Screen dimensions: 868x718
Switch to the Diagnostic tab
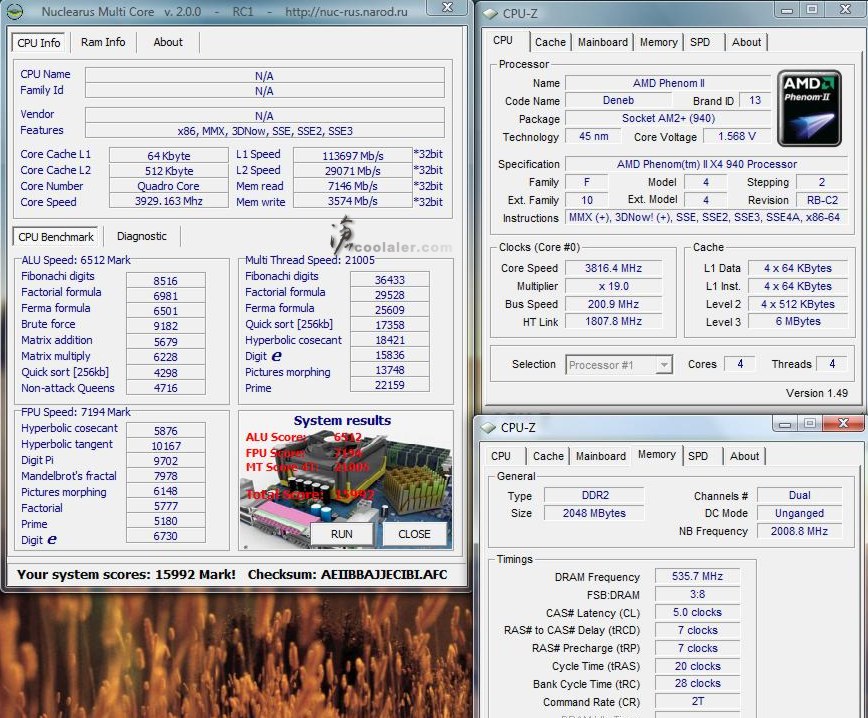pos(142,236)
